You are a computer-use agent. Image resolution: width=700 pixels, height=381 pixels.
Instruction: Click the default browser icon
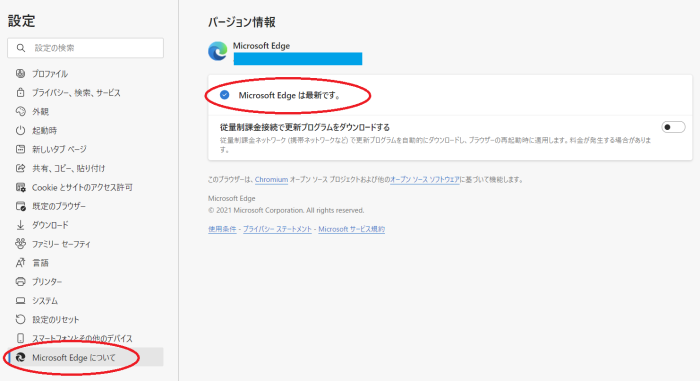[21, 206]
